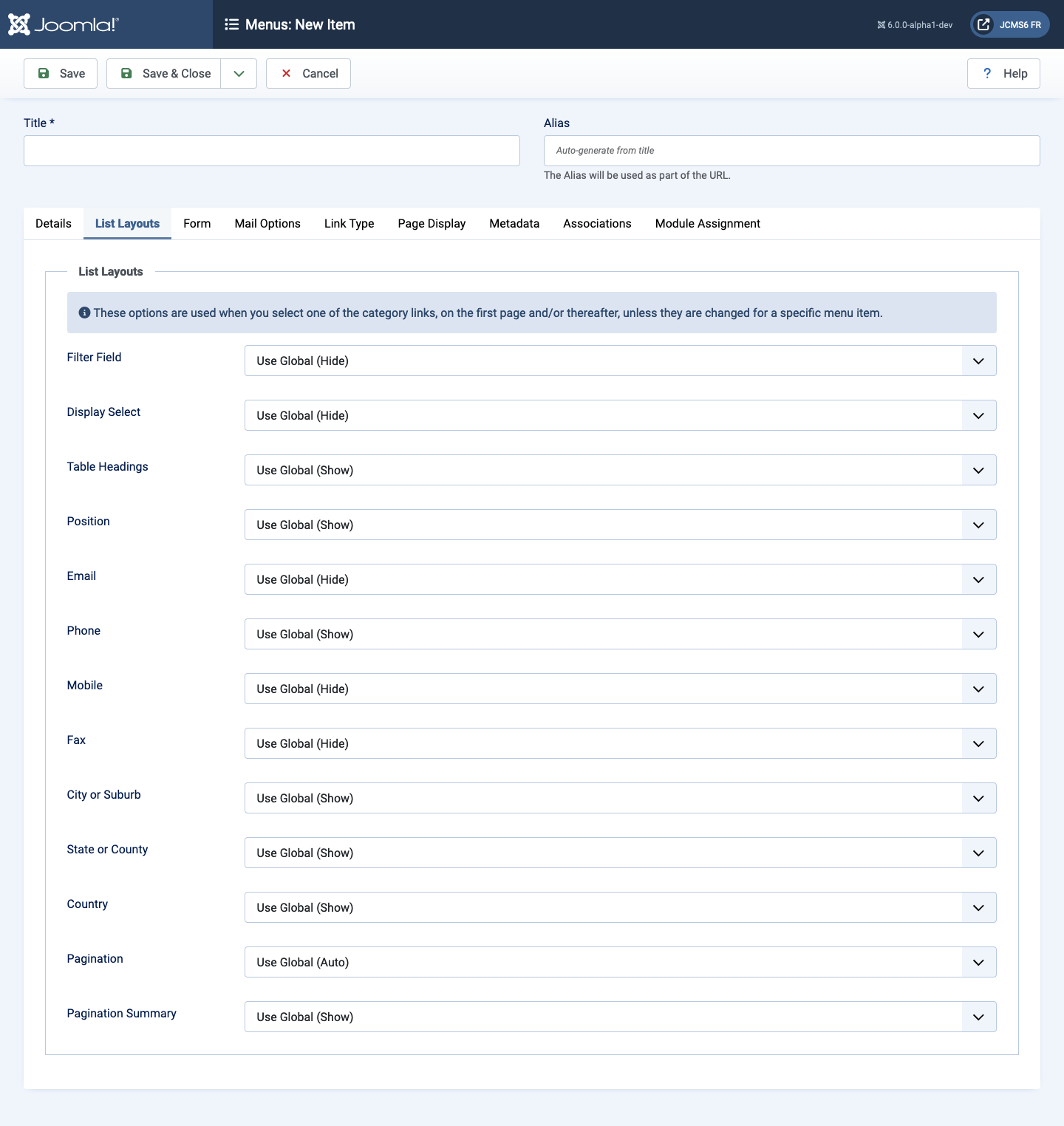The height and width of the screenshot is (1126, 1064).
Task: Open the Pagination dropdown
Action: coord(621,962)
